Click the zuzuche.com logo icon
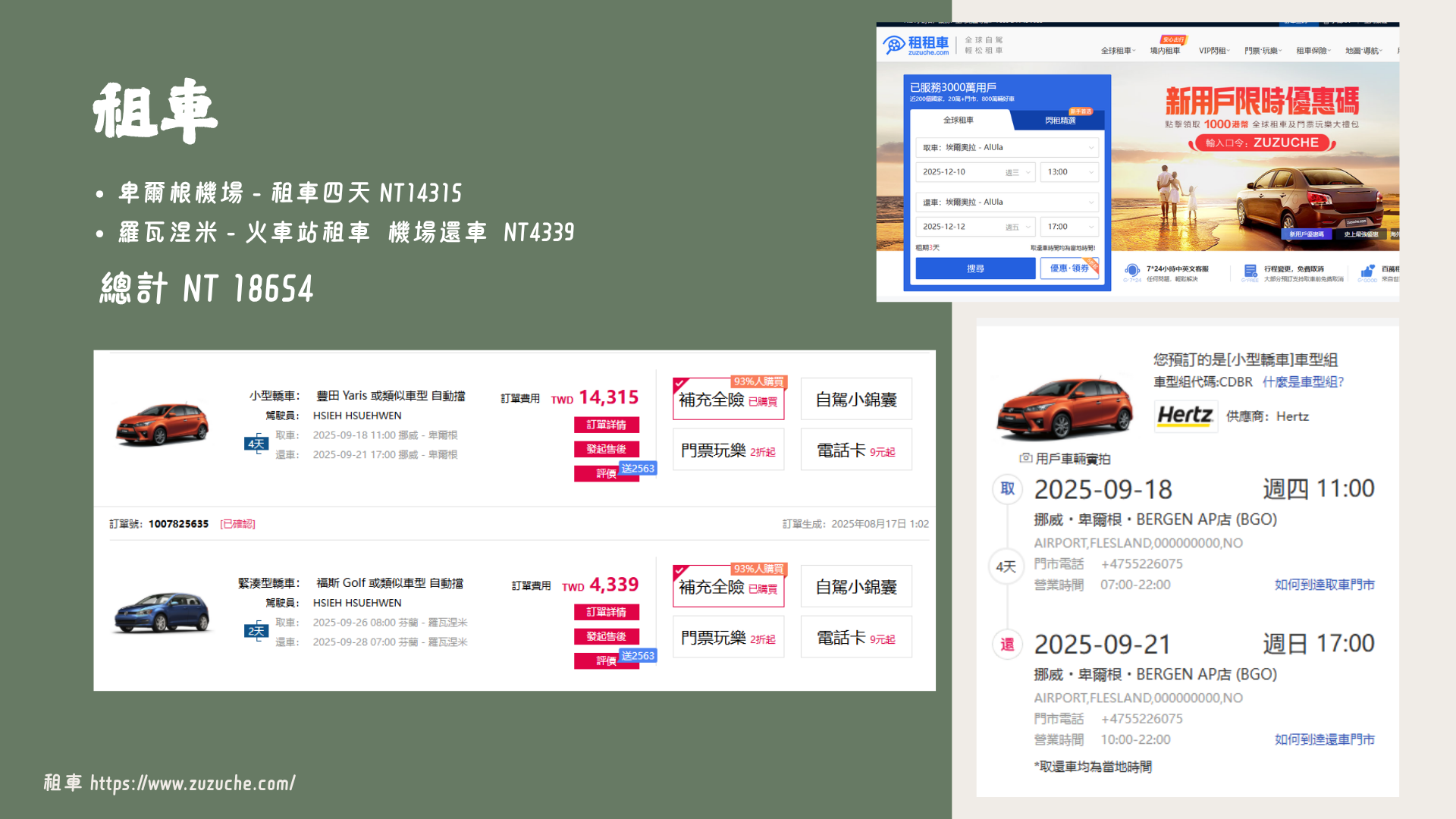Viewport: 1456px width, 819px height. [894, 45]
